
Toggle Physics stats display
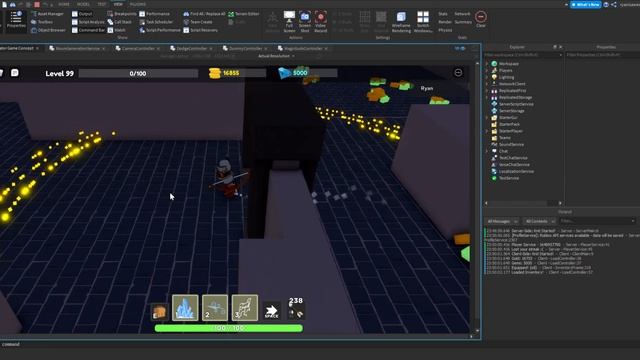(445, 30)
